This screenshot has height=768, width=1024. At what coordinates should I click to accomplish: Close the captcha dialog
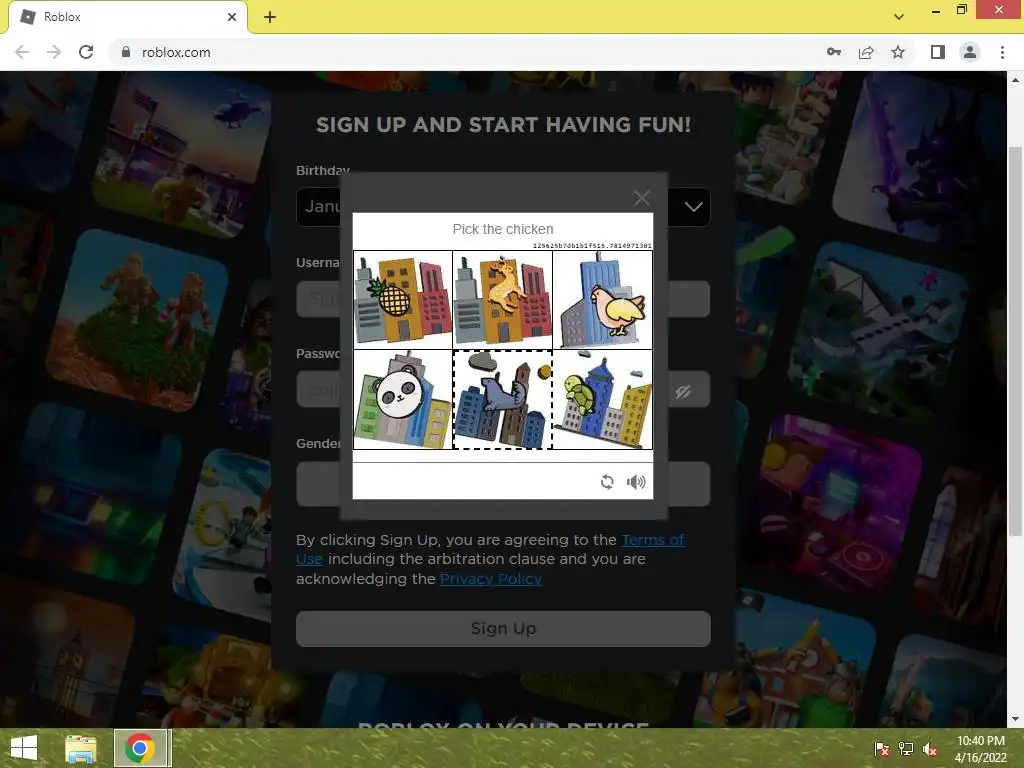pyautogui.click(x=641, y=198)
